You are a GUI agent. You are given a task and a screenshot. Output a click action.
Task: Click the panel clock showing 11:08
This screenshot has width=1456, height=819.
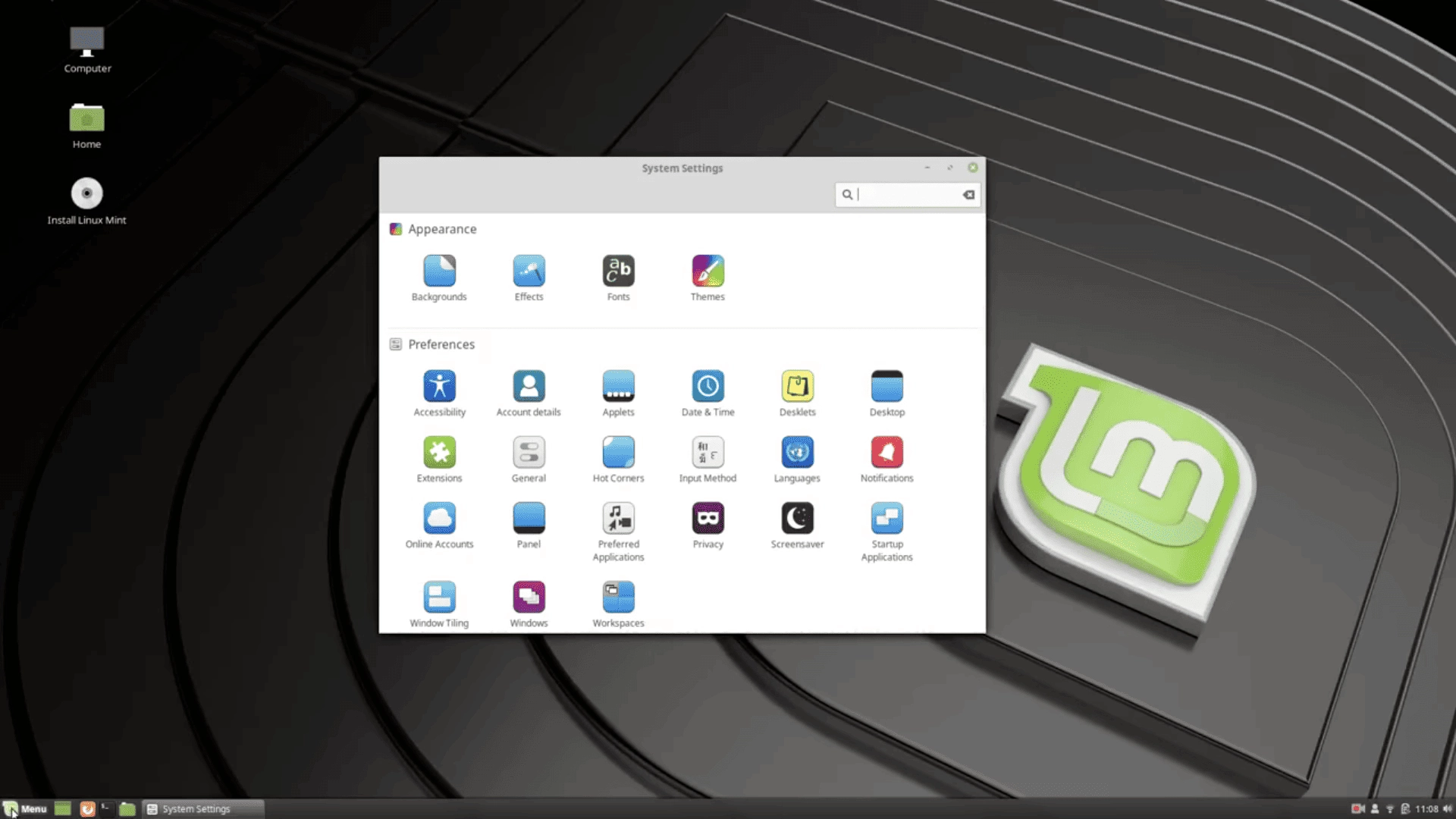(x=1426, y=809)
